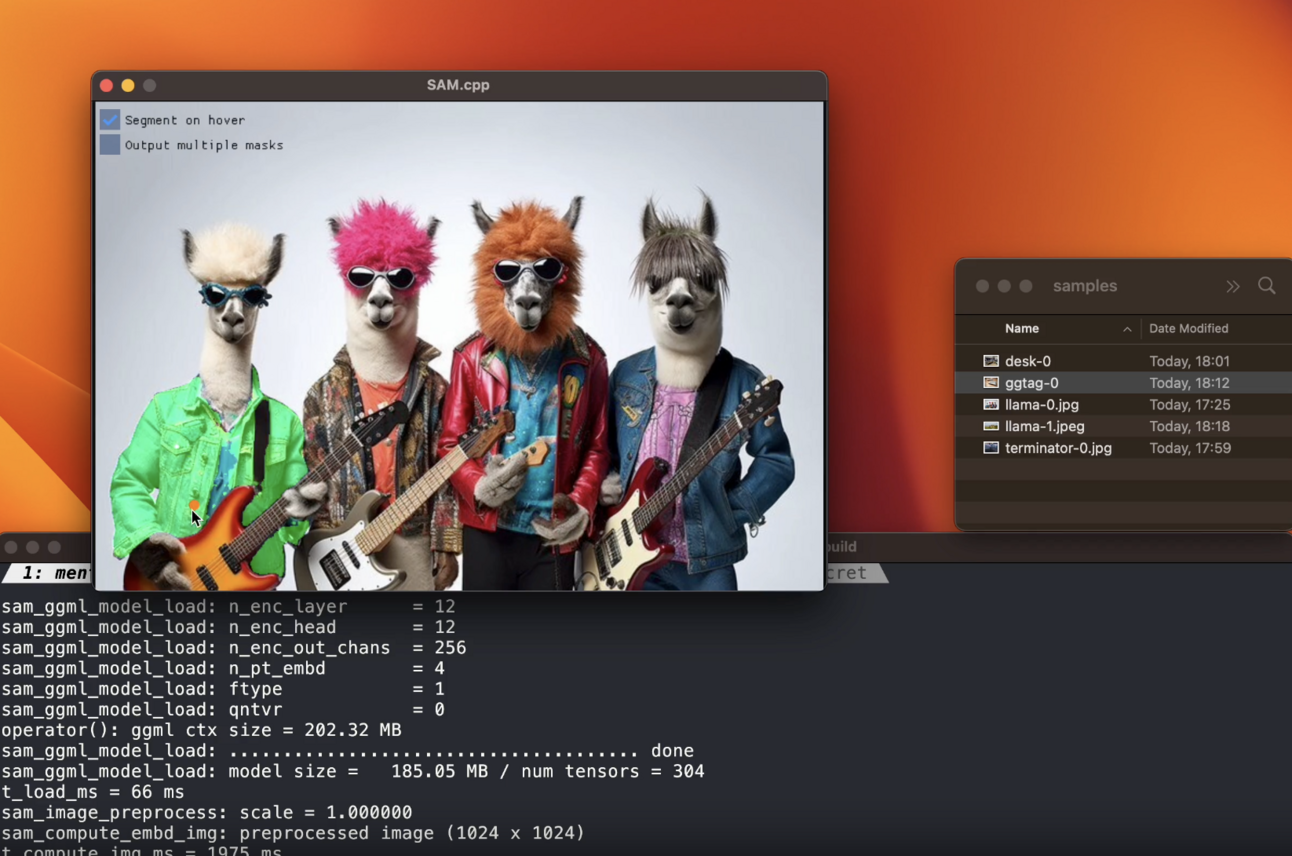Click the date "Today, 18:12"
This screenshot has width=1292, height=856.
click(1190, 383)
